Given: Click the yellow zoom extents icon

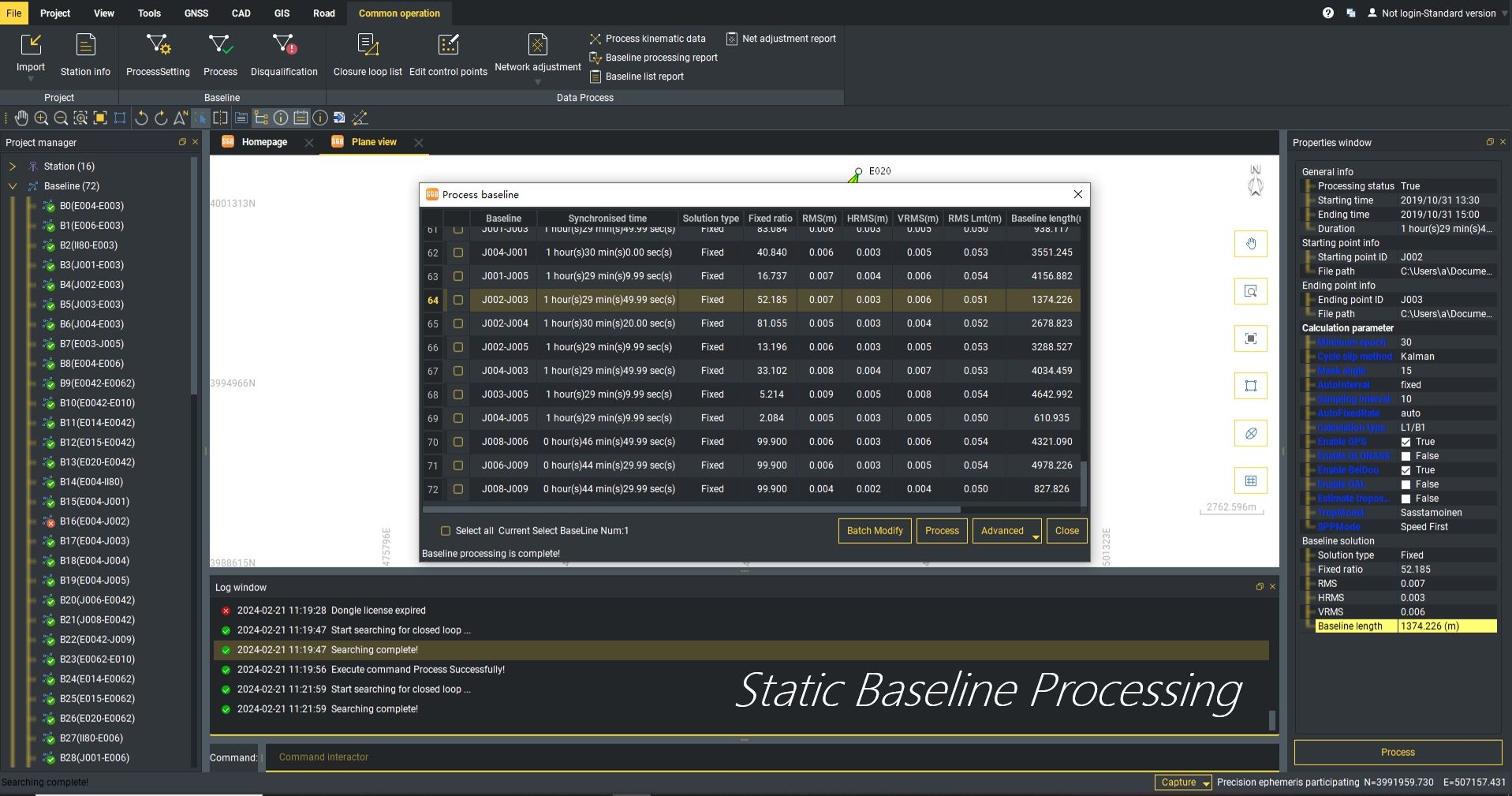Looking at the screenshot, I should click(100, 118).
